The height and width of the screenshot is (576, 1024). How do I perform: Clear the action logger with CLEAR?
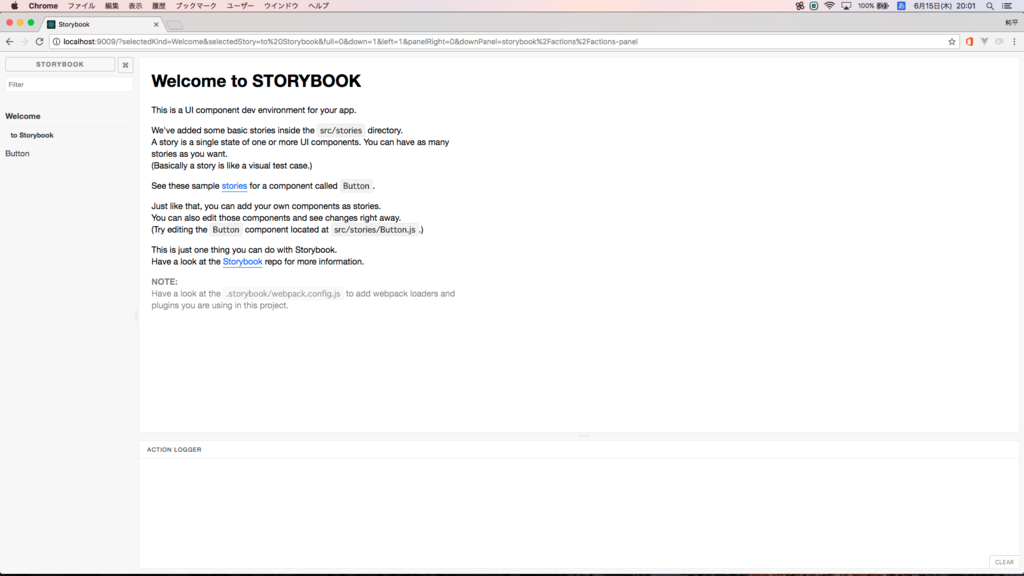pyautogui.click(x=1004, y=562)
